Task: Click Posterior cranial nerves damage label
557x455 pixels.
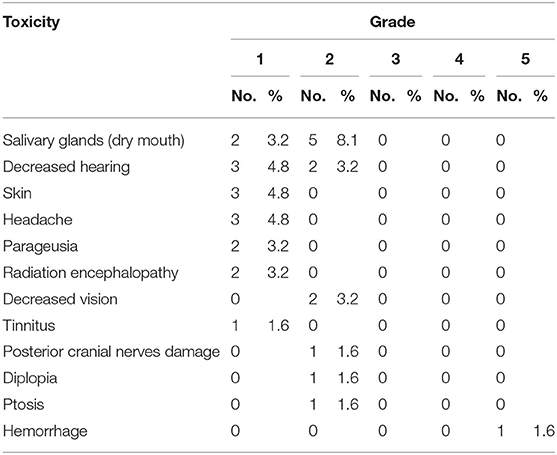Action: 111,352
